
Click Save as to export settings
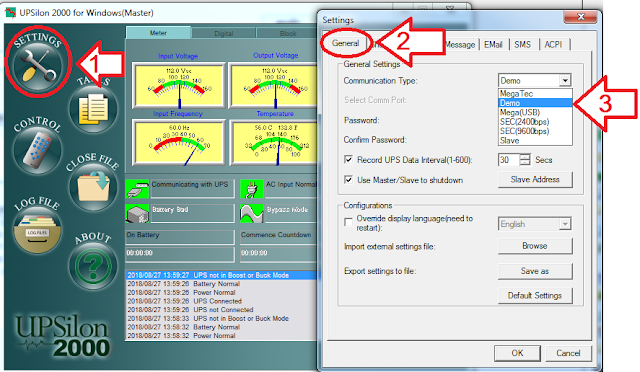[535, 271]
